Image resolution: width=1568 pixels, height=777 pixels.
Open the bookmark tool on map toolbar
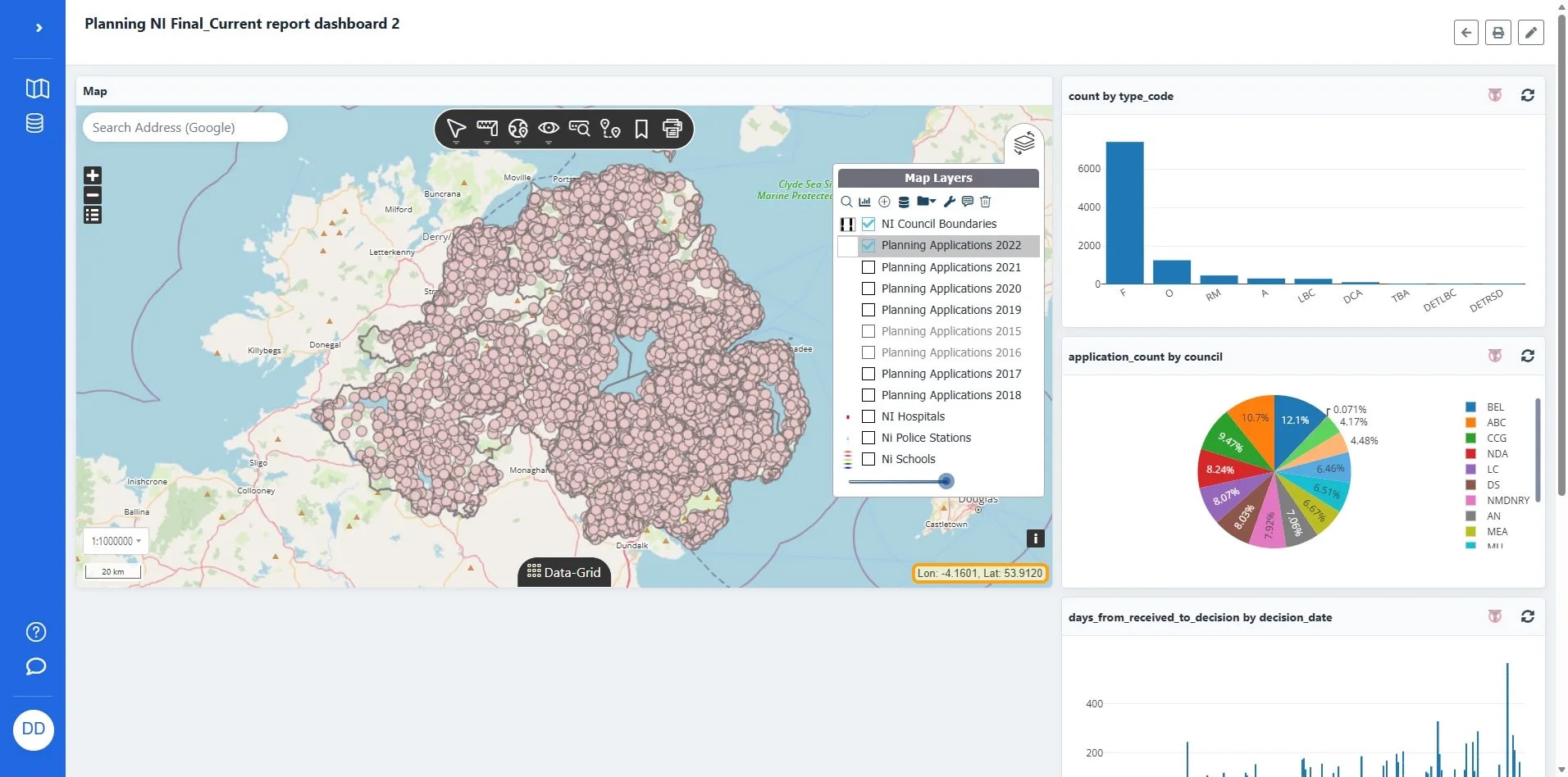click(641, 129)
